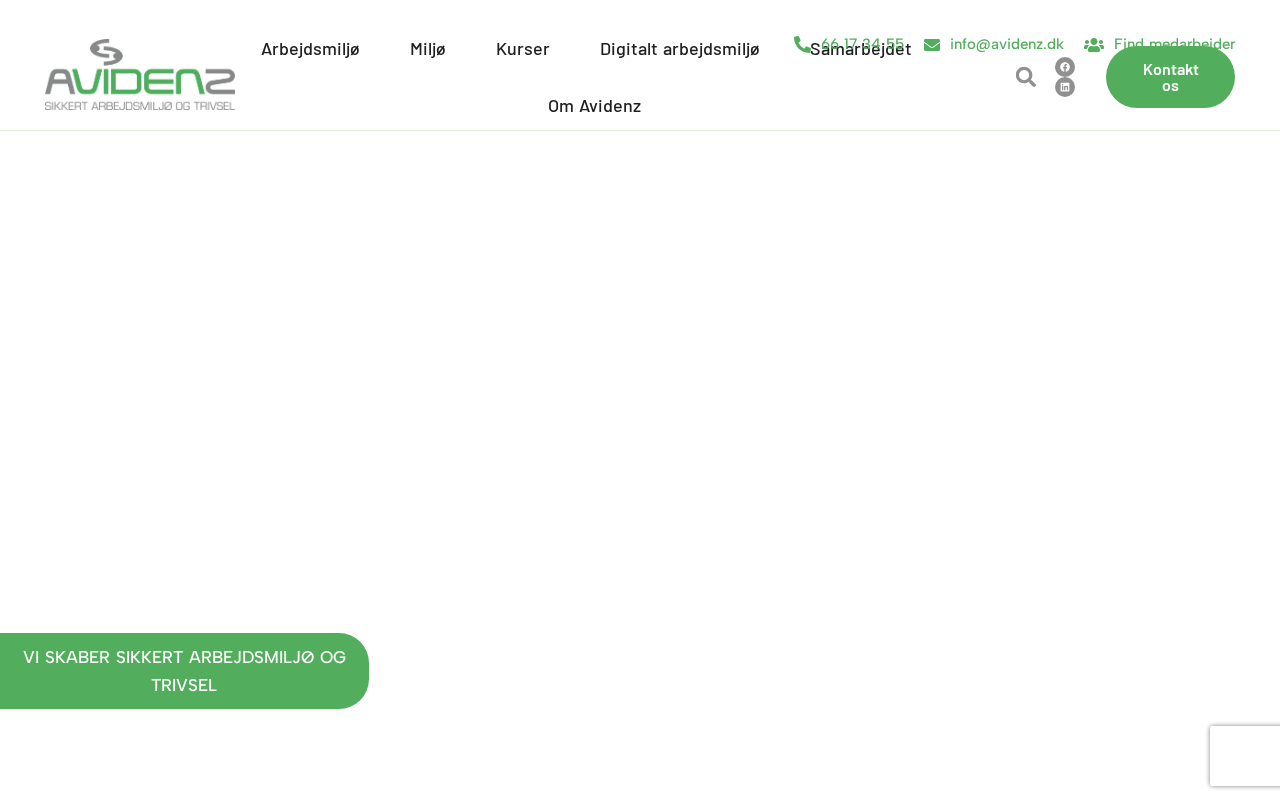Open the Find medarbejder link
This screenshot has height=800, width=1280.
(1175, 44)
